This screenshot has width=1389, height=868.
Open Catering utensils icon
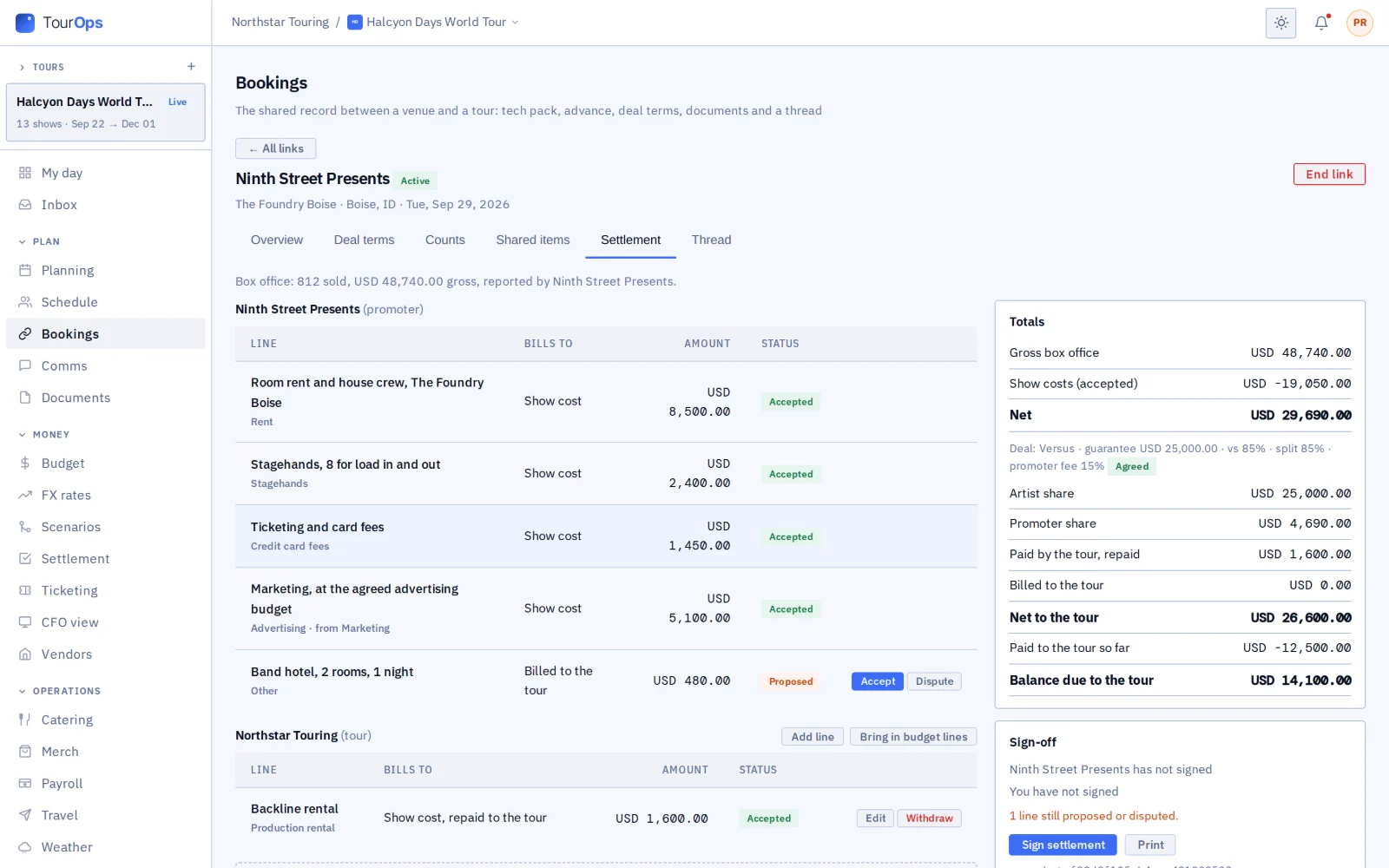25,720
